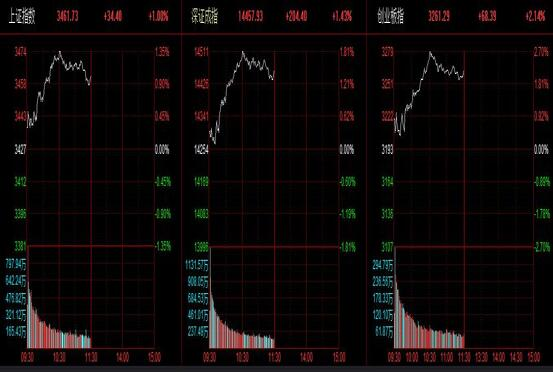
Task: Click the +1.43% change on 深证成指
Action: (342, 17)
